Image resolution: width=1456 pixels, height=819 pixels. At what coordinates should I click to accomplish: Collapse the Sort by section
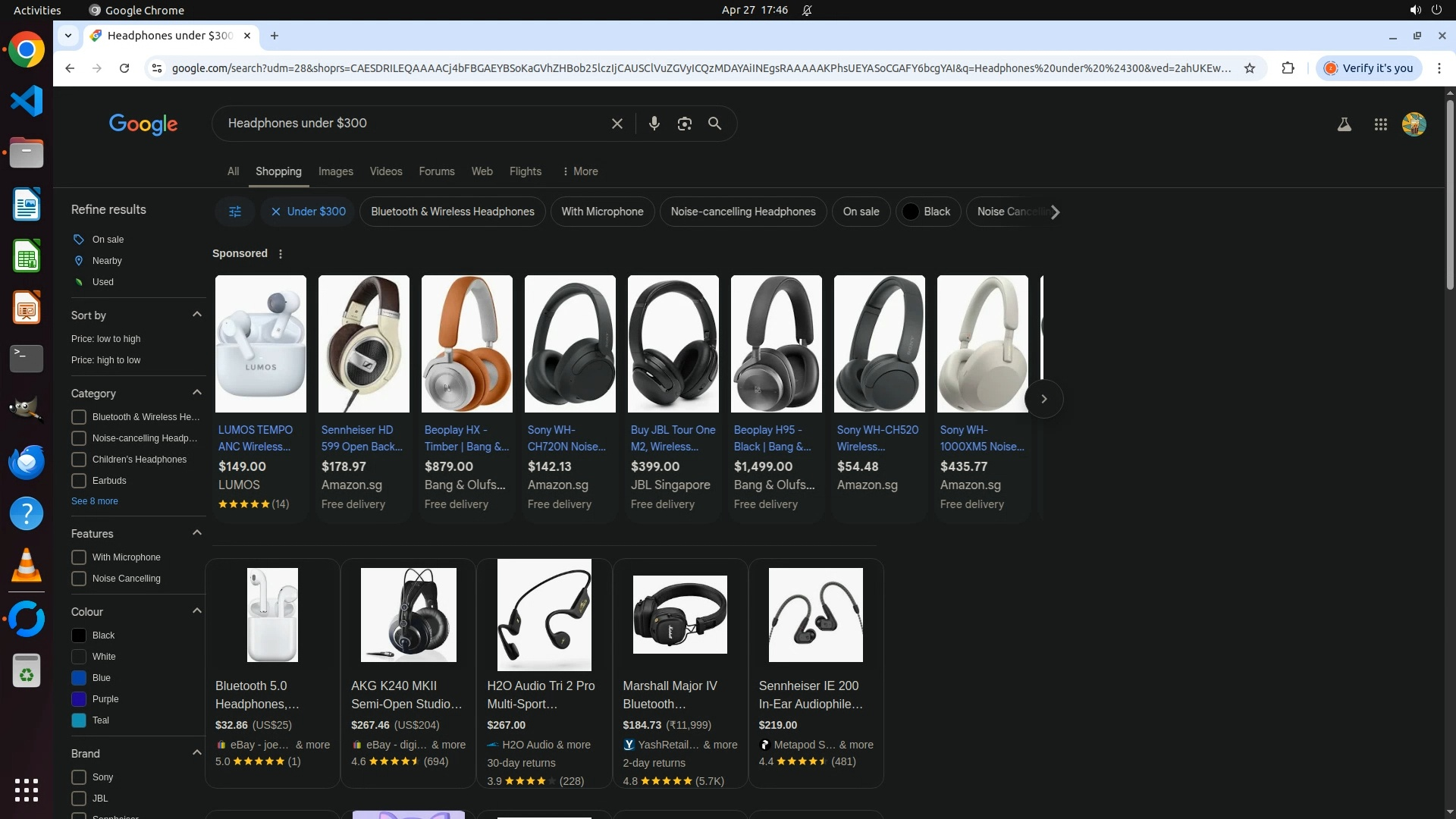pyautogui.click(x=197, y=315)
